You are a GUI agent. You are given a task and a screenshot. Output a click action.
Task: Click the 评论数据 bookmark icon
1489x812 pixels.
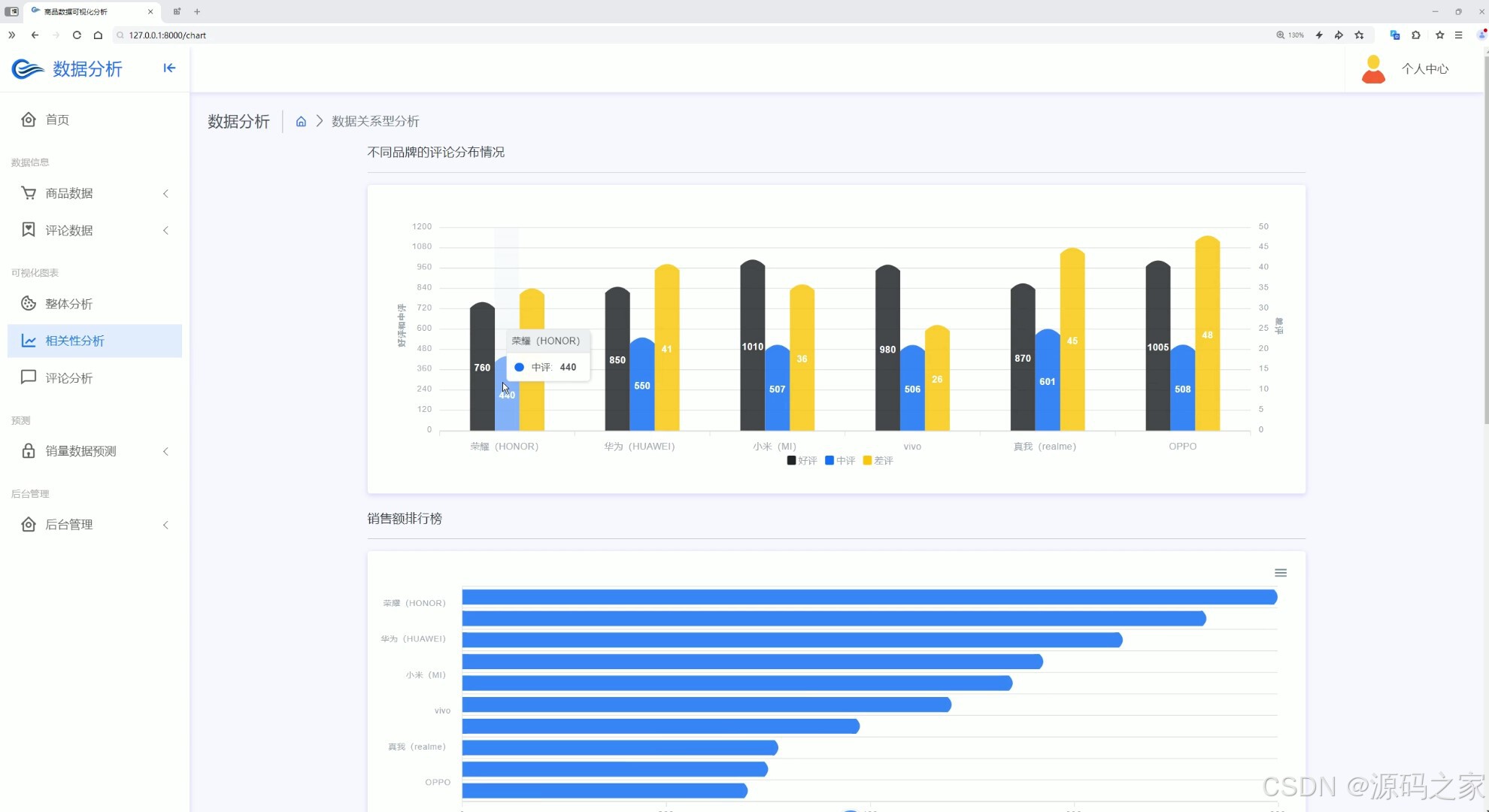[x=29, y=230]
